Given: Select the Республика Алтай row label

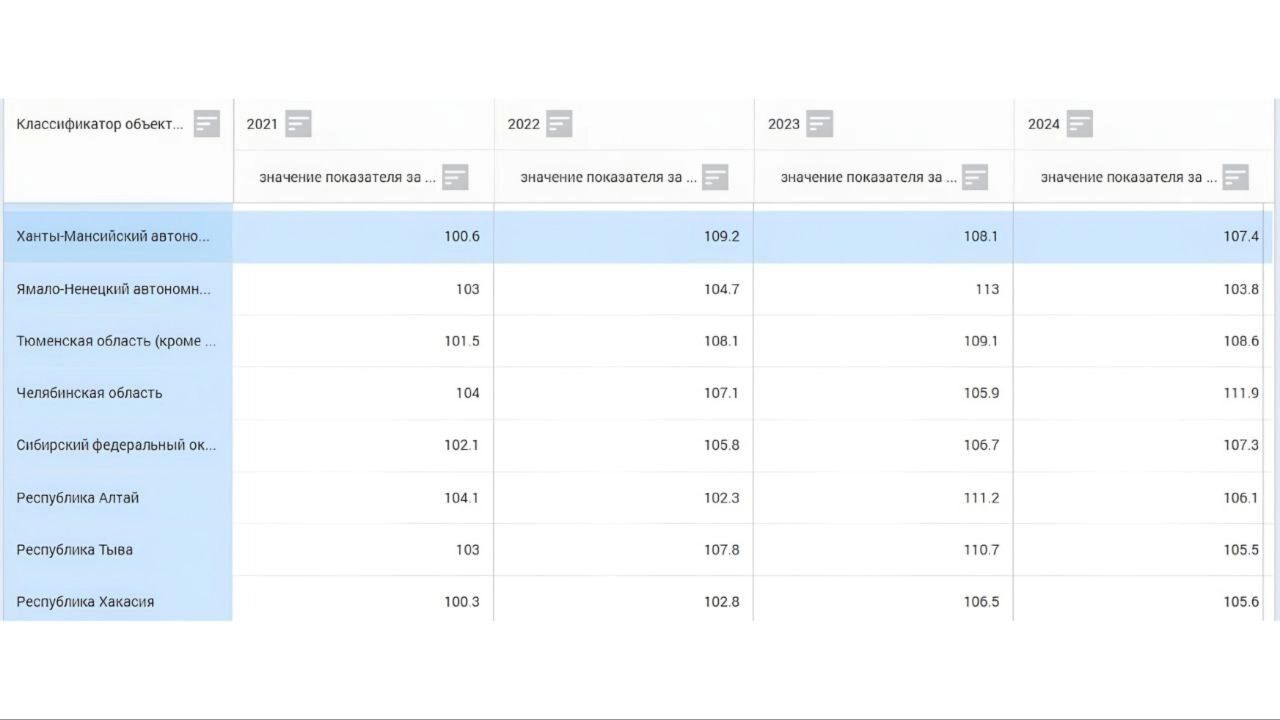Looking at the screenshot, I should click(78, 498).
